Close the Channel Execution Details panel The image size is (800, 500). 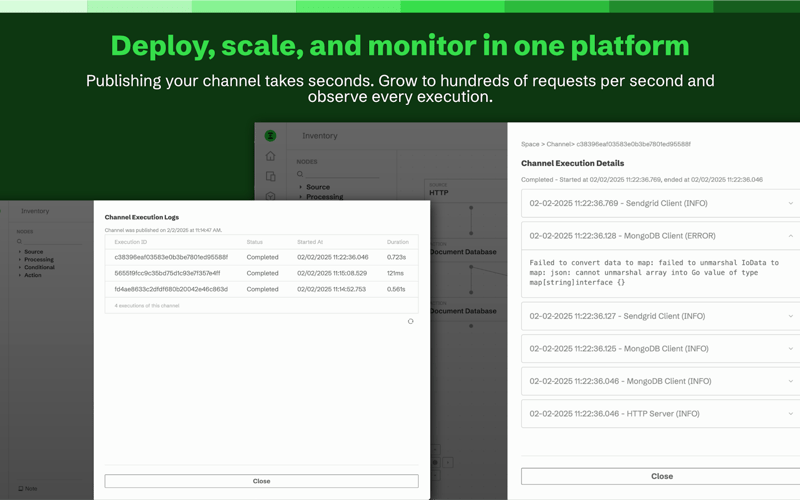click(662, 476)
